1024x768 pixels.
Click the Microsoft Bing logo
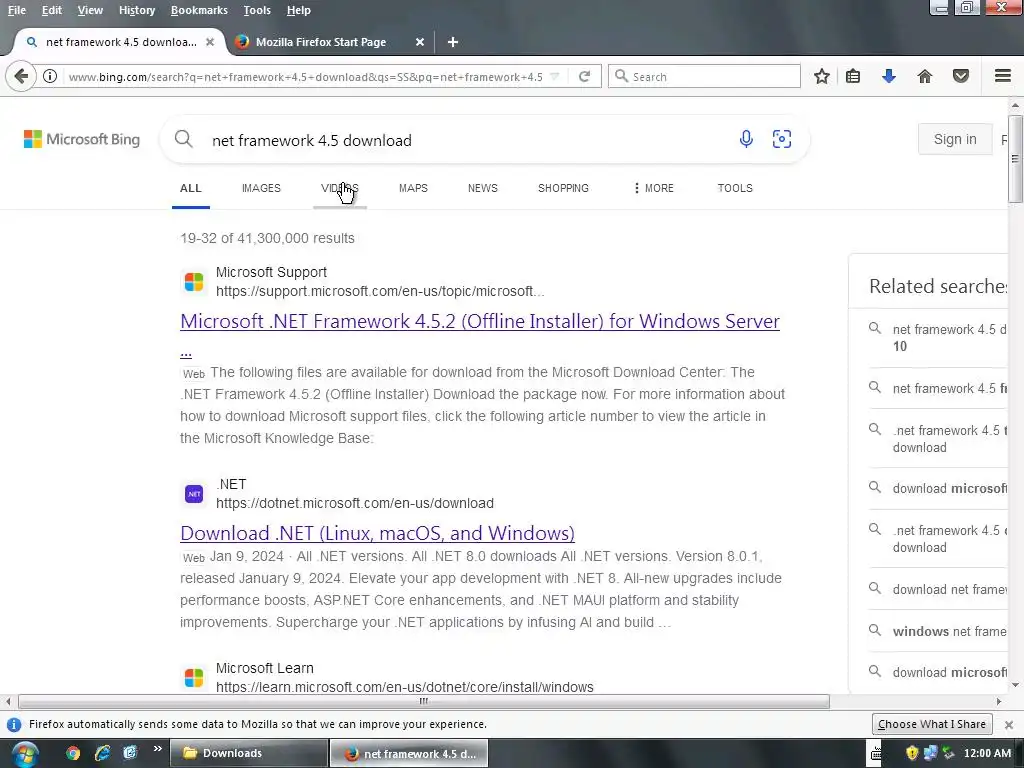pyautogui.click(x=82, y=139)
